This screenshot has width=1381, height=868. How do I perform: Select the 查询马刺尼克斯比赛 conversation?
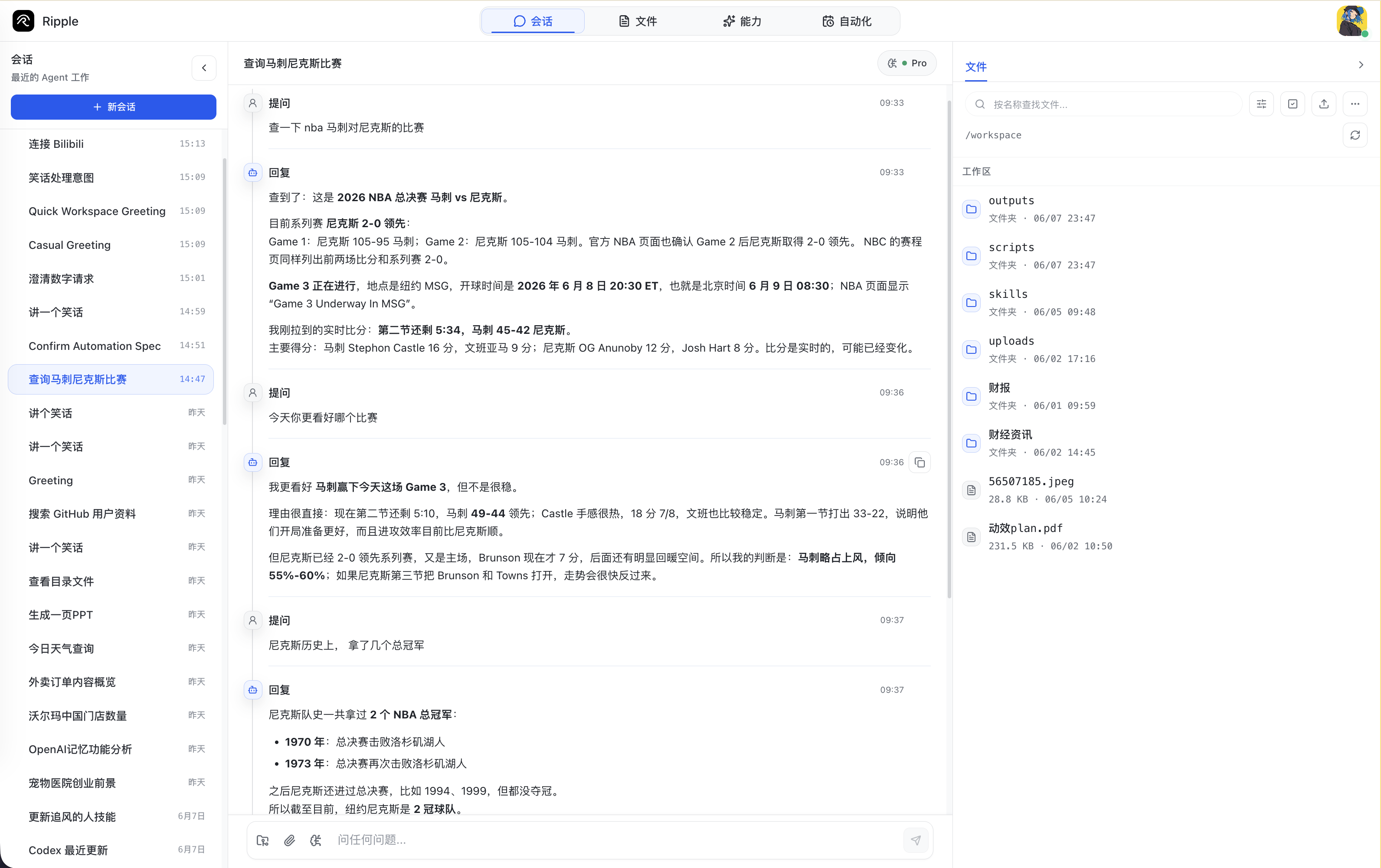coord(111,379)
